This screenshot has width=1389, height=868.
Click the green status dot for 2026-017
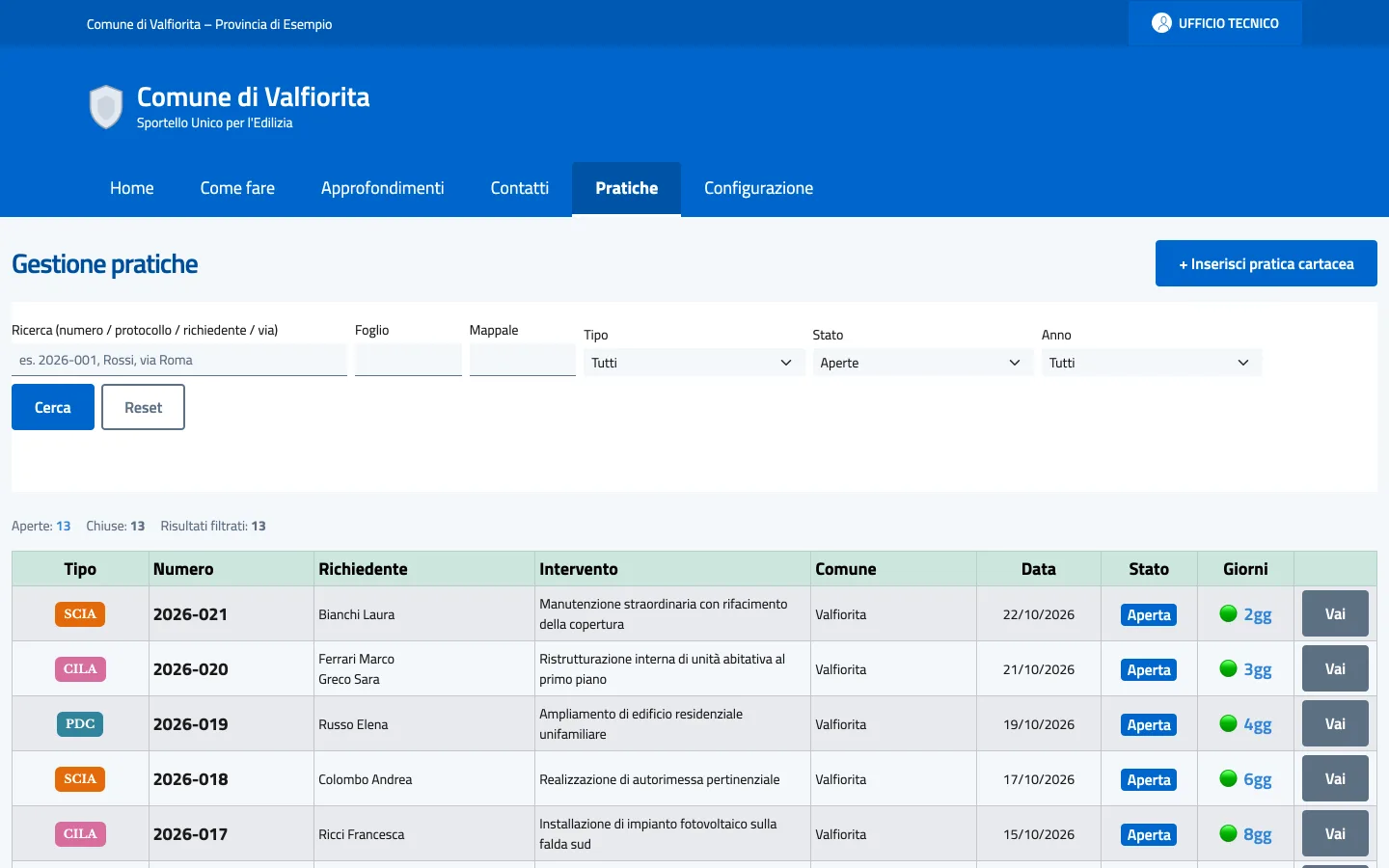[1228, 833]
